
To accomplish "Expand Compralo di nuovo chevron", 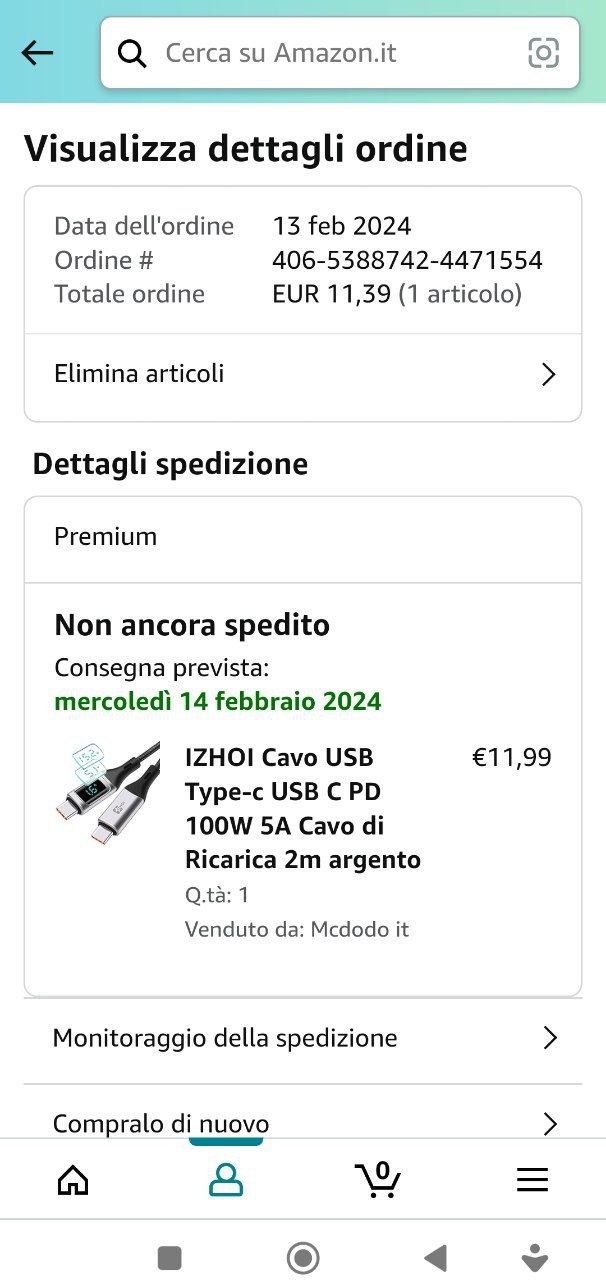I will tap(549, 1124).
